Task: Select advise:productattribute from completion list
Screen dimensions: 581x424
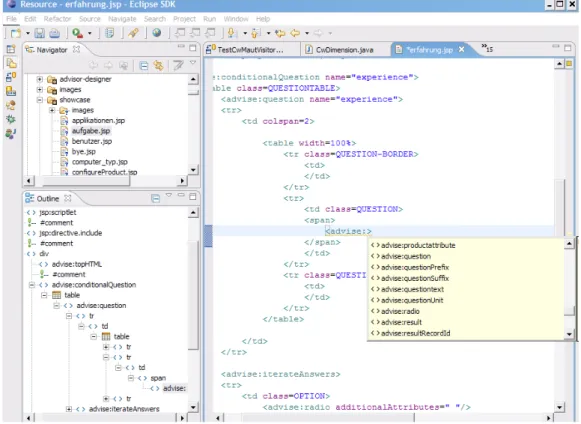Action: 418,245
